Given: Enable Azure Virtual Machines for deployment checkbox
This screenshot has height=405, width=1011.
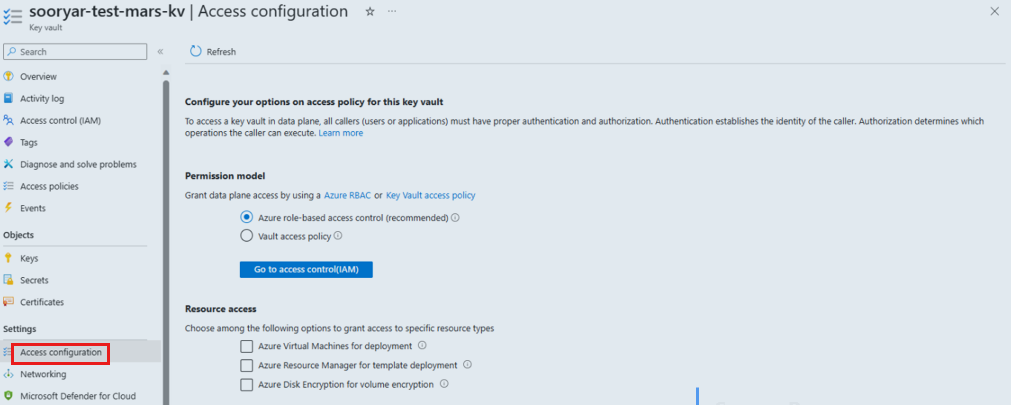Looking at the screenshot, I should point(246,346).
